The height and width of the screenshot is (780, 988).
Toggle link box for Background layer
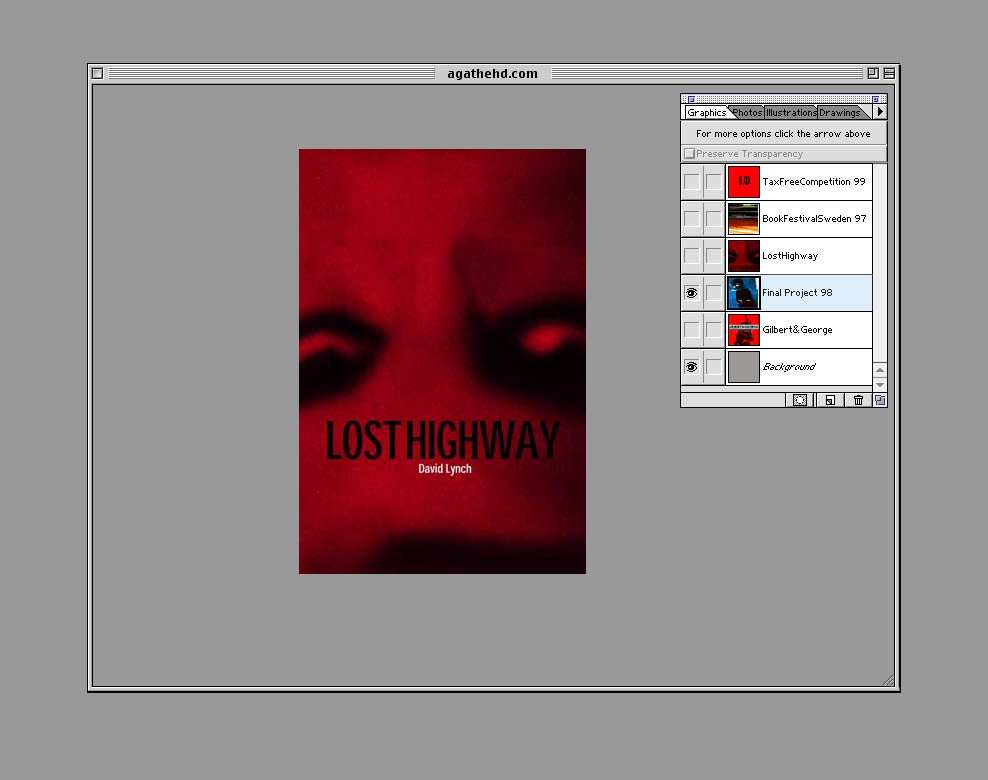713,367
